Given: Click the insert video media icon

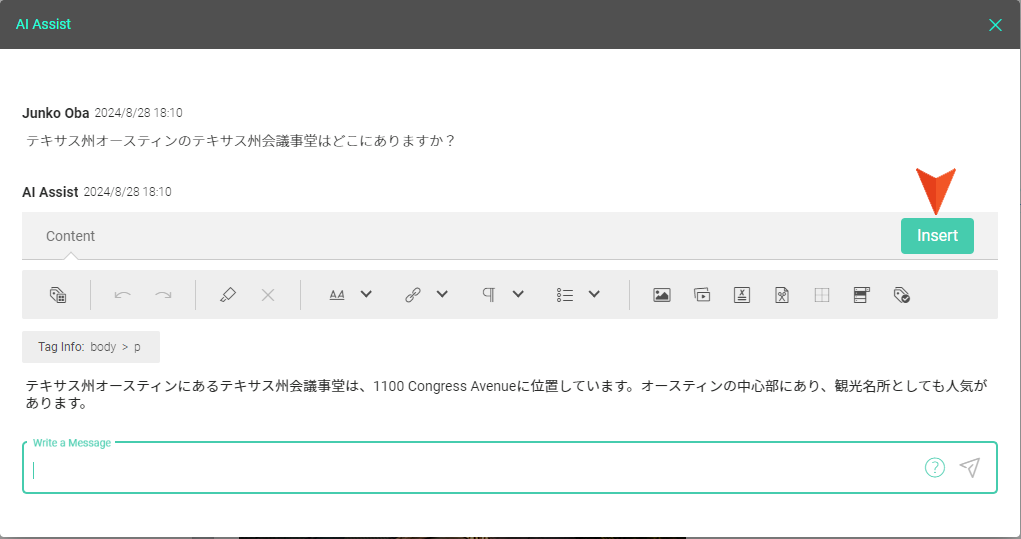Looking at the screenshot, I should click(x=702, y=295).
